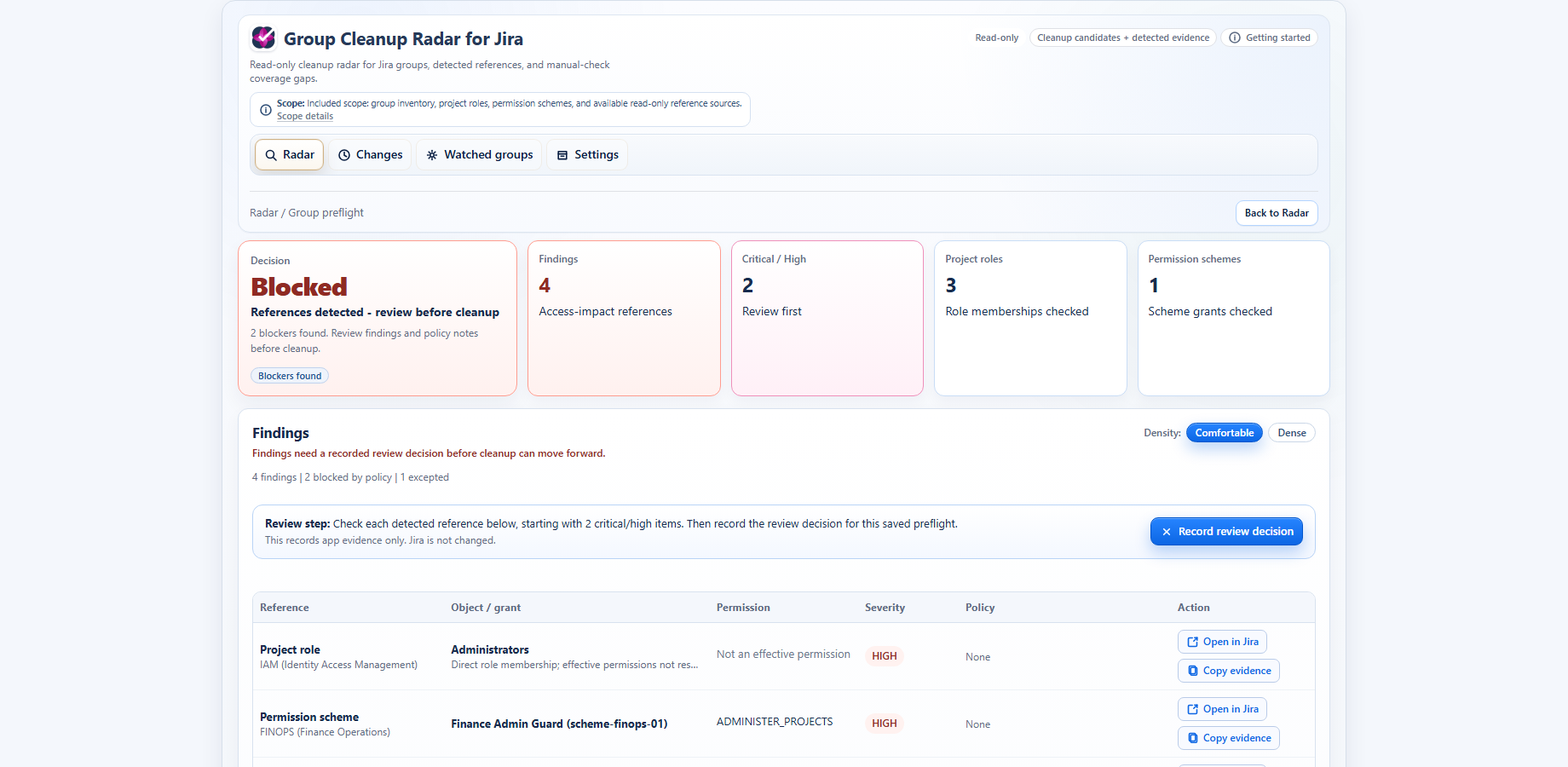Click the Back to Radar button
This screenshot has height=767, width=1568.
pos(1277,213)
